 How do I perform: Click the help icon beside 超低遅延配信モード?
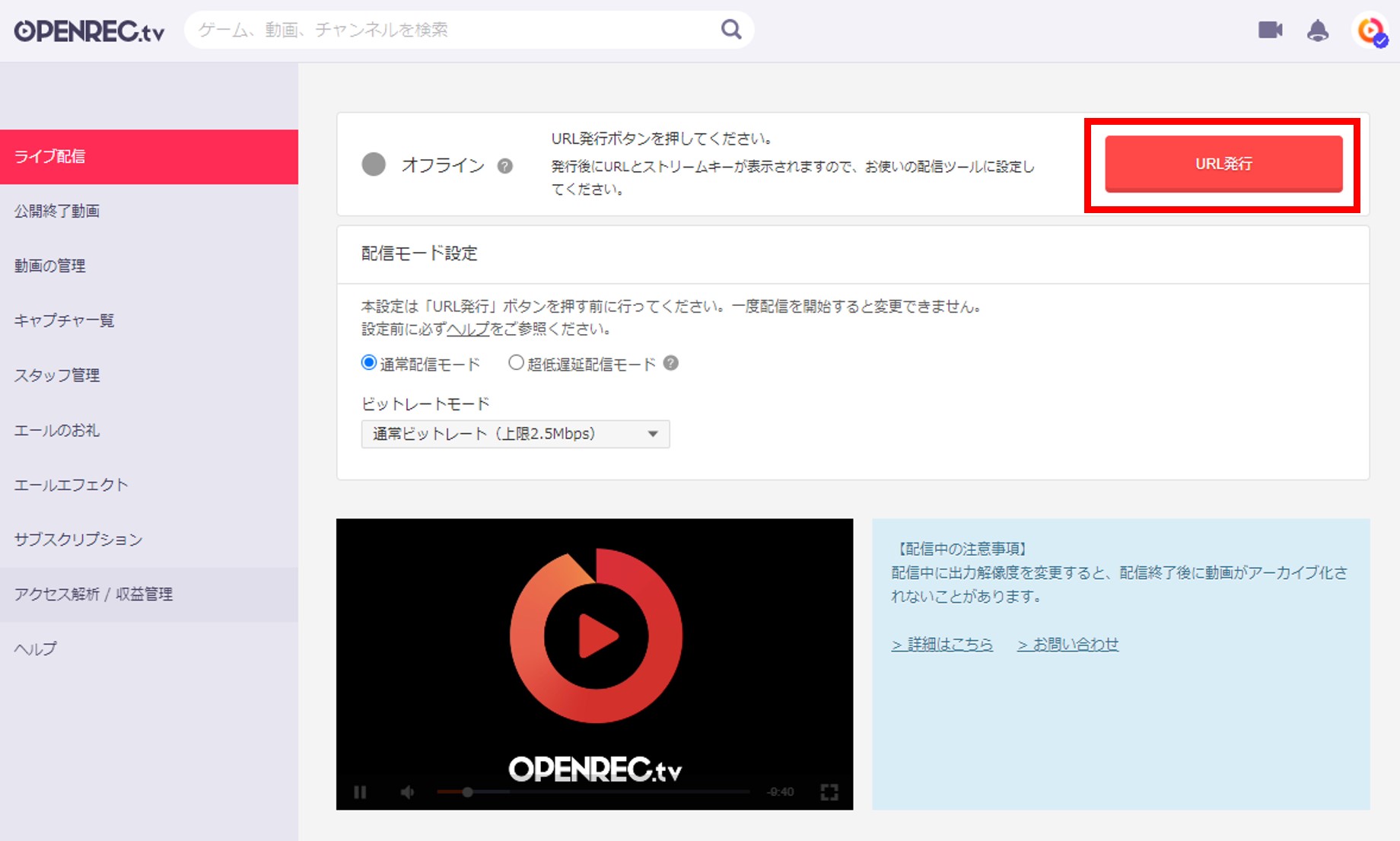(x=670, y=363)
